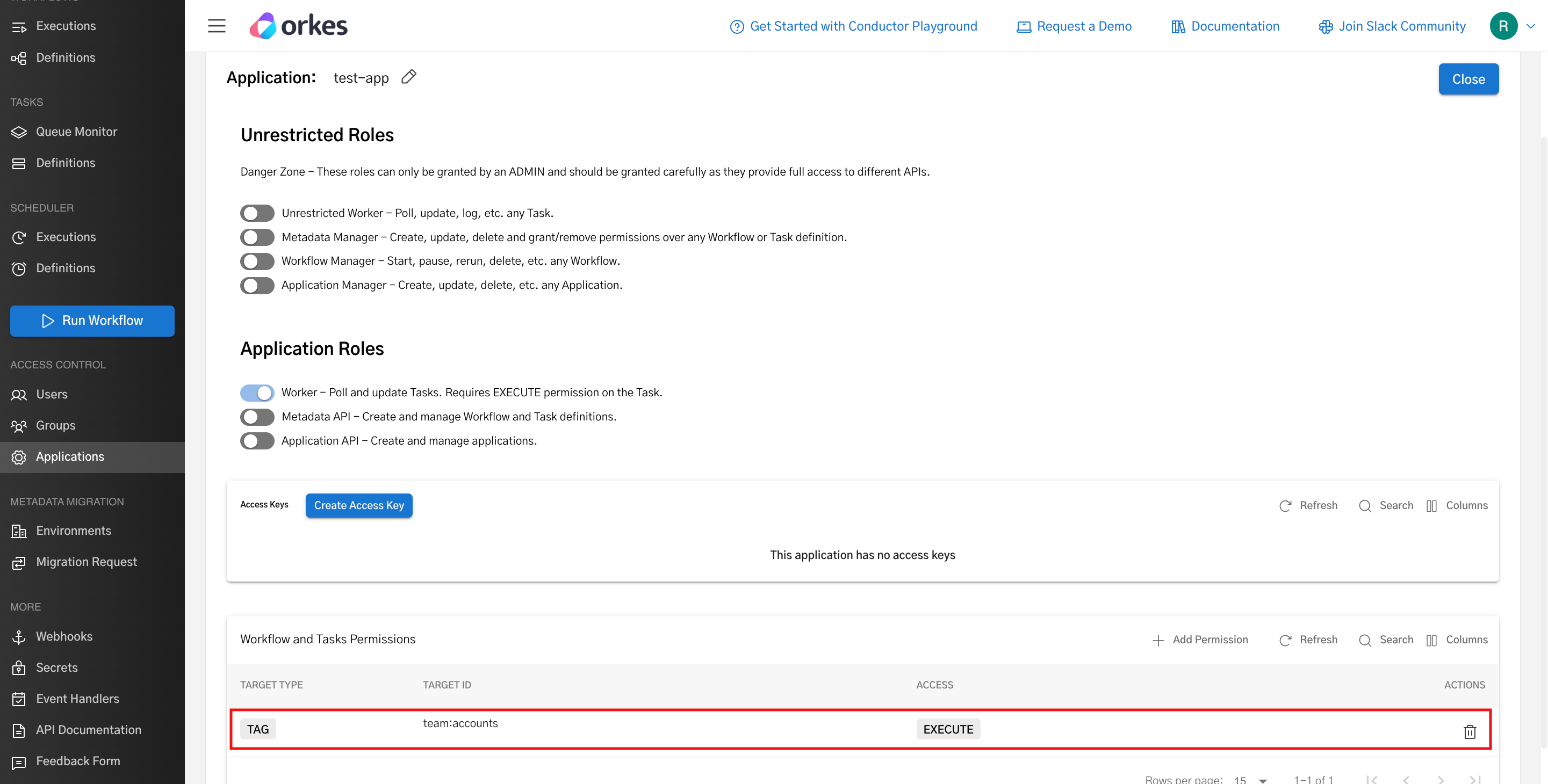Select Users in the Access Control sidebar

click(x=52, y=395)
